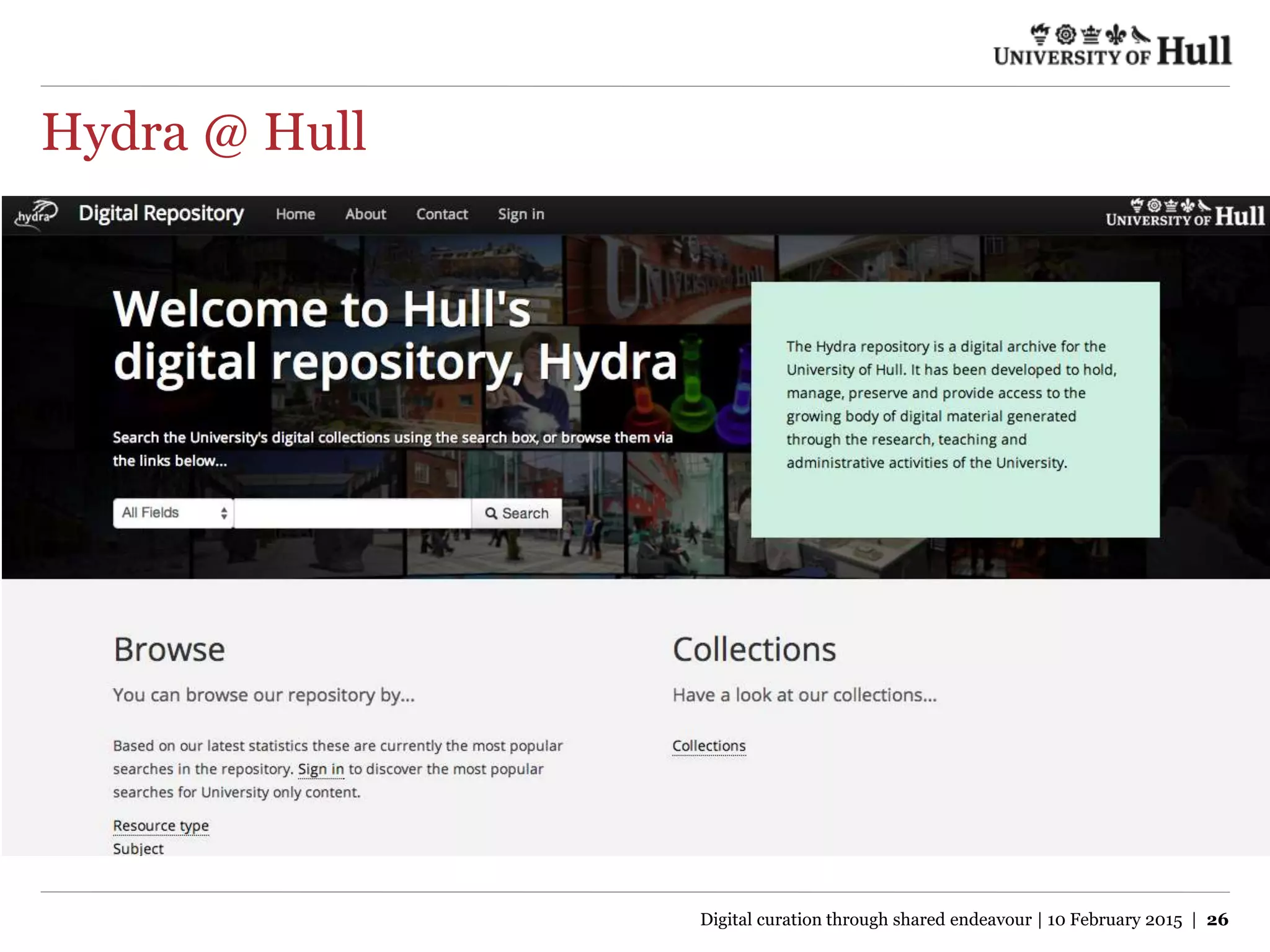Open the Digital Repository title link

[x=161, y=214]
